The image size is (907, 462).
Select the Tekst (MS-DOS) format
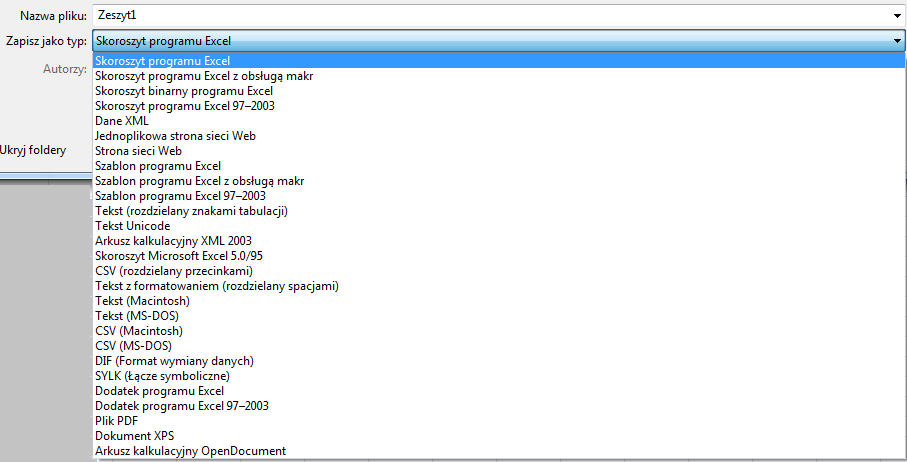coord(499,316)
